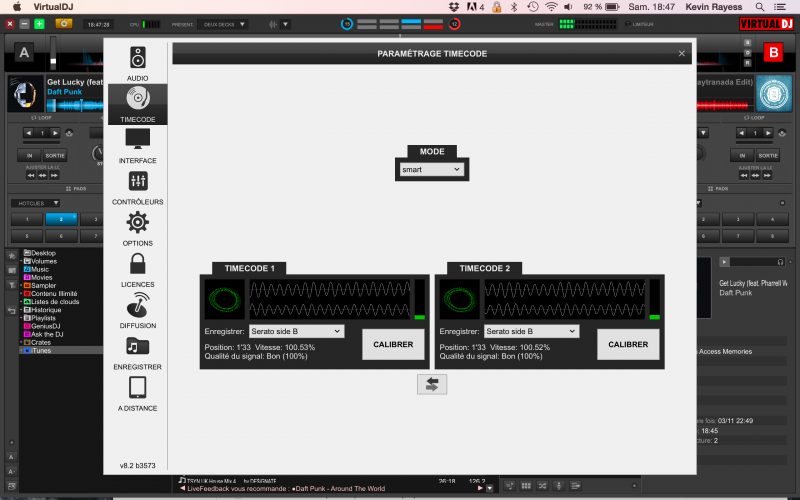Viewport: 800px width, 500px height.
Task: Select the Music folder in browser
Action: tap(36, 269)
